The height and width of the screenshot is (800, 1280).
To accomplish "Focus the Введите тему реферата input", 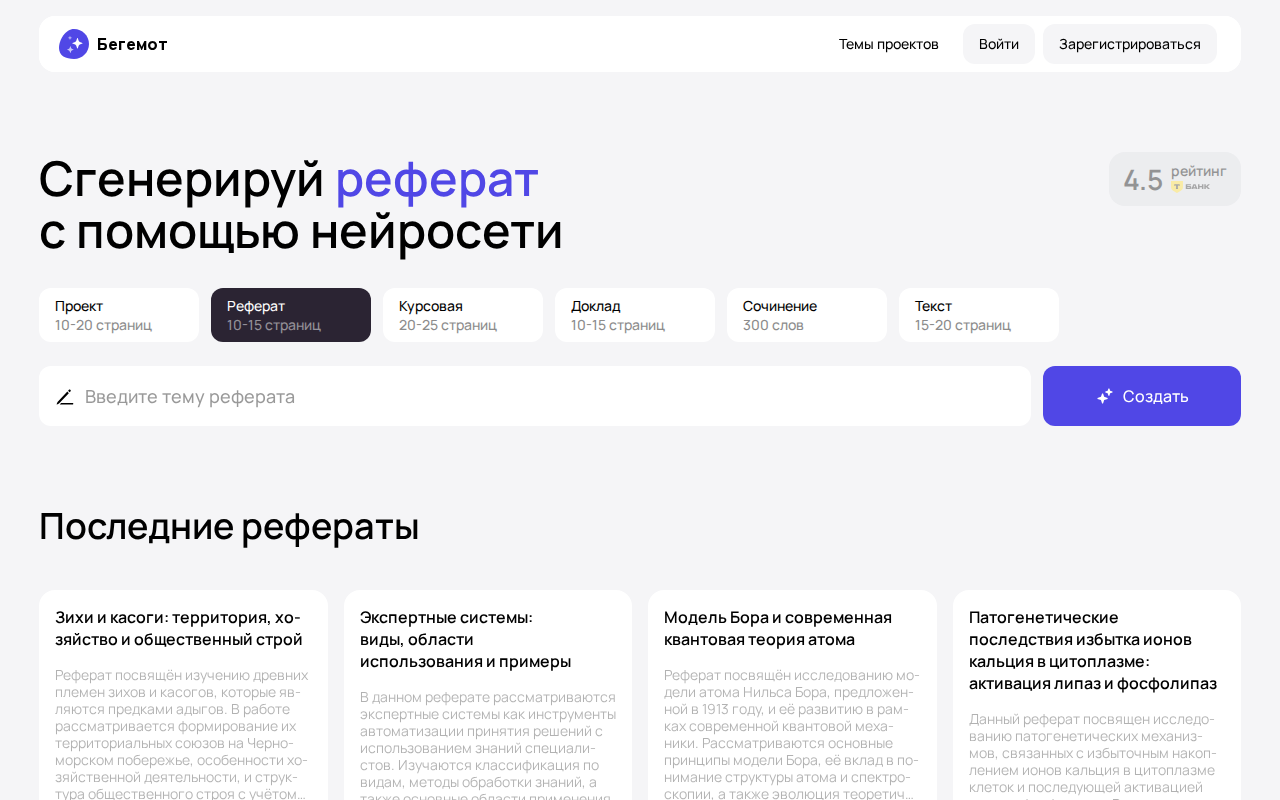I will click(x=535, y=396).
